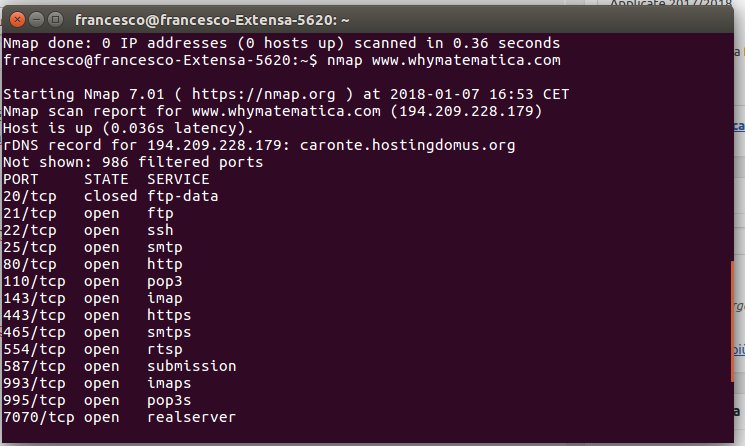This screenshot has width=745, height=446.
Task: Click the PORT column header
Action: [20, 179]
